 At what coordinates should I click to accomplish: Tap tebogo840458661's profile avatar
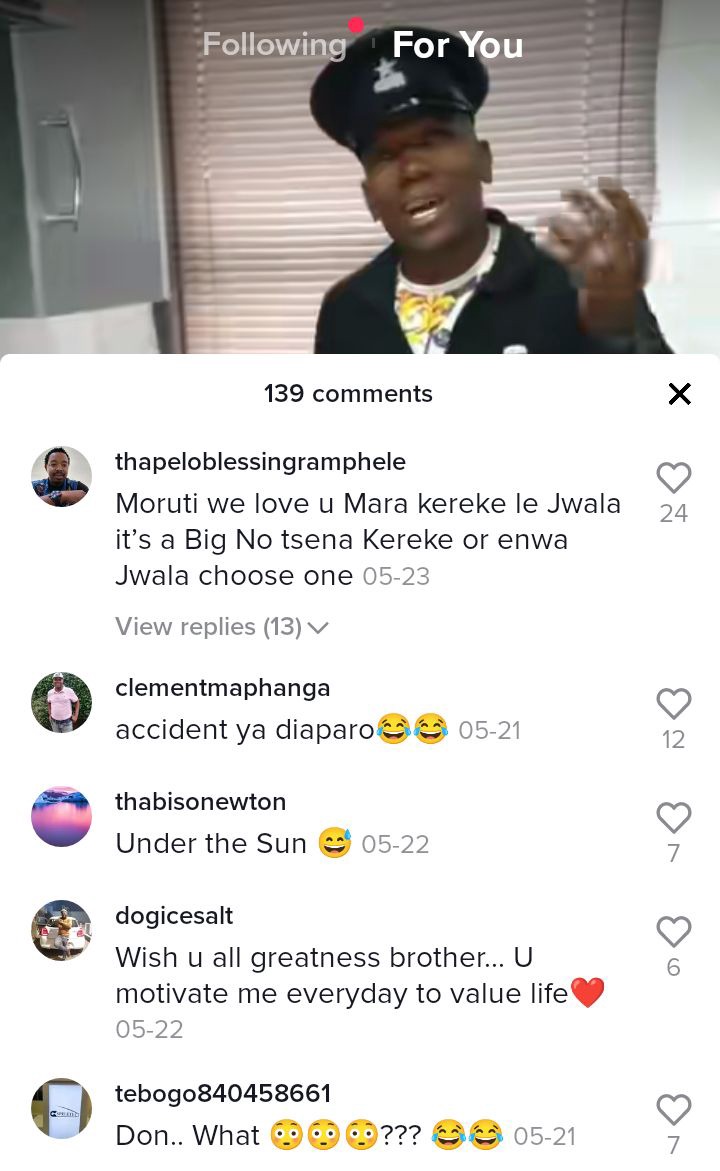[x=61, y=1108]
